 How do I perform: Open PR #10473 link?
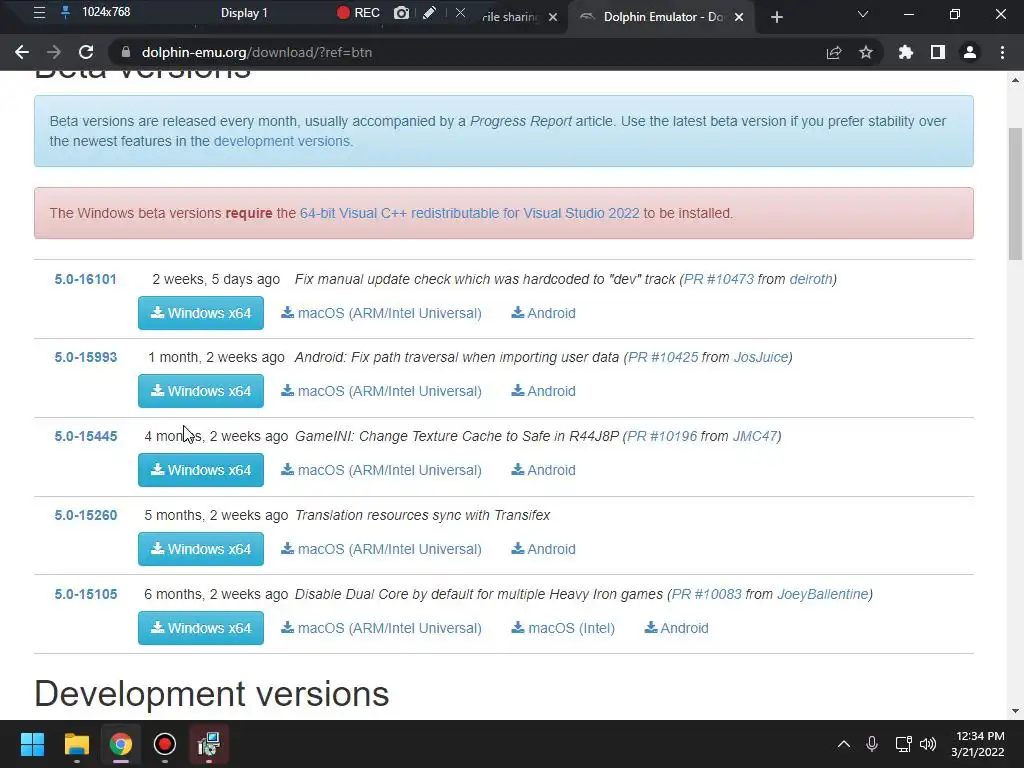719,279
